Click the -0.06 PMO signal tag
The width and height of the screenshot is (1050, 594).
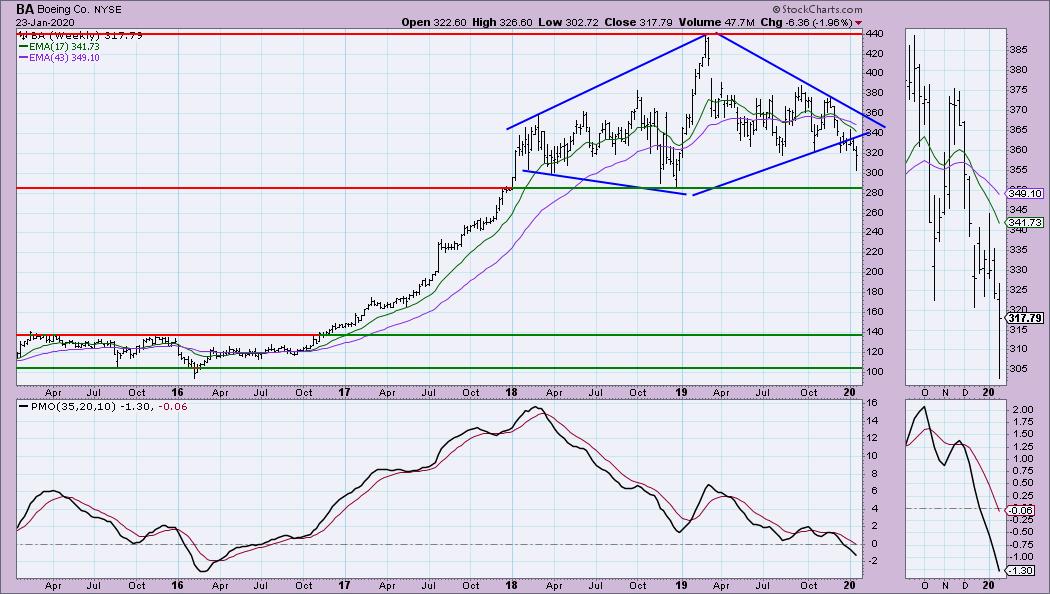point(1021,510)
